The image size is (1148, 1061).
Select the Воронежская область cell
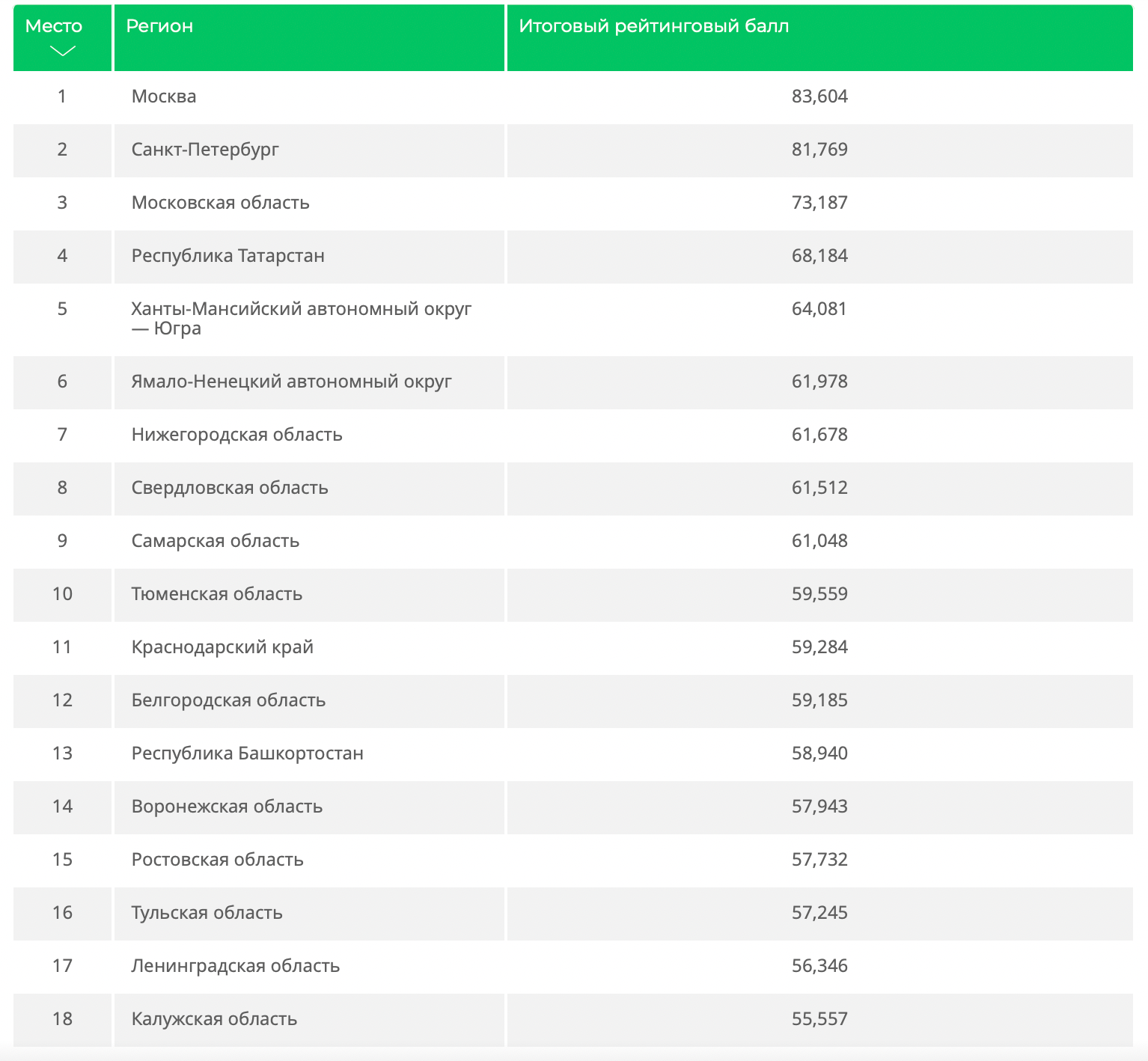click(309, 807)
